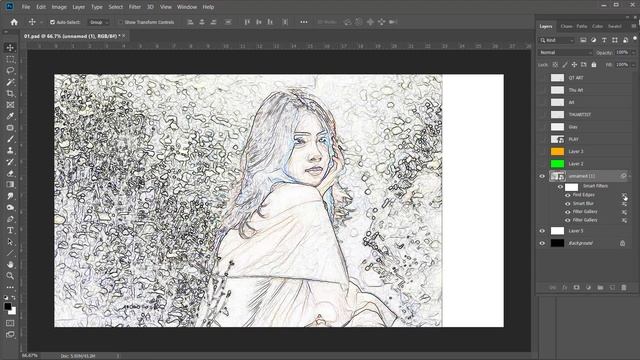This screenshot has width=640, height=360.
Task: Open the layer Kind filter dropdown
Action: [x=557, y=40]
